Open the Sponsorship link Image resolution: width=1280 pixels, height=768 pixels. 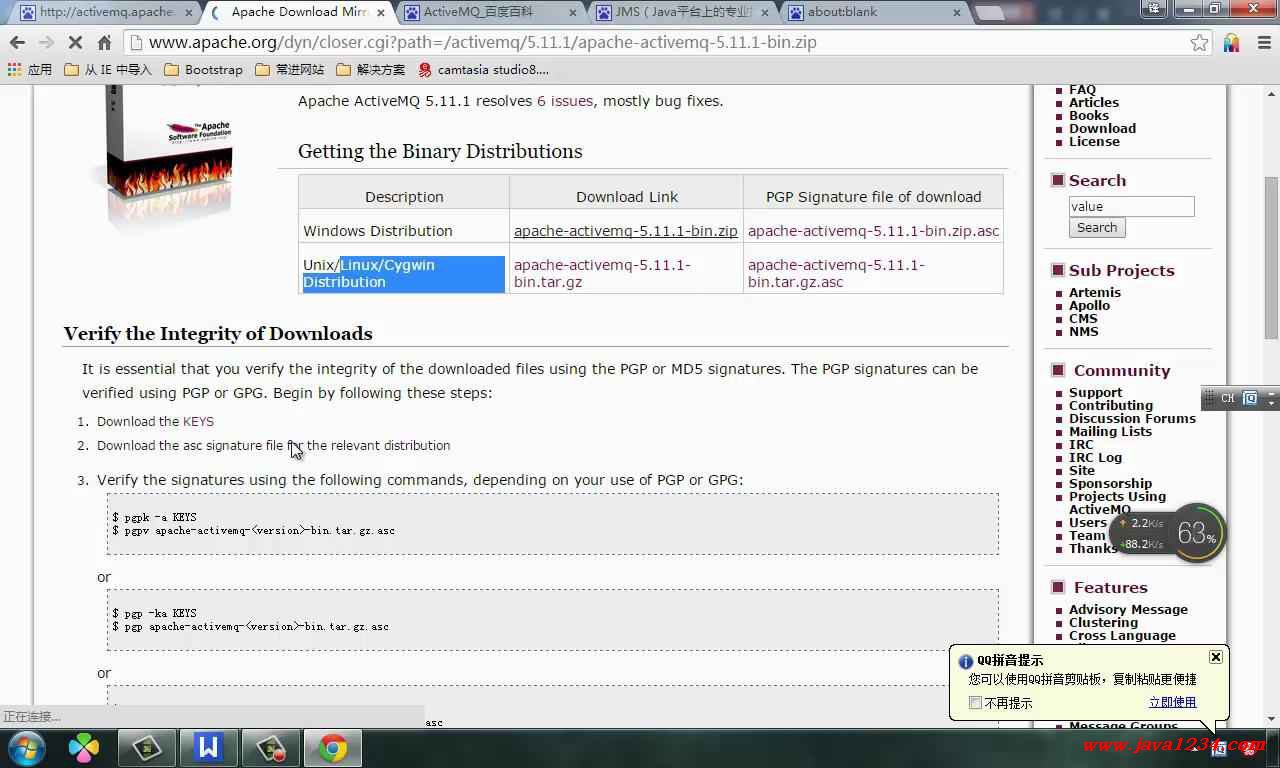pos(1110,484)
